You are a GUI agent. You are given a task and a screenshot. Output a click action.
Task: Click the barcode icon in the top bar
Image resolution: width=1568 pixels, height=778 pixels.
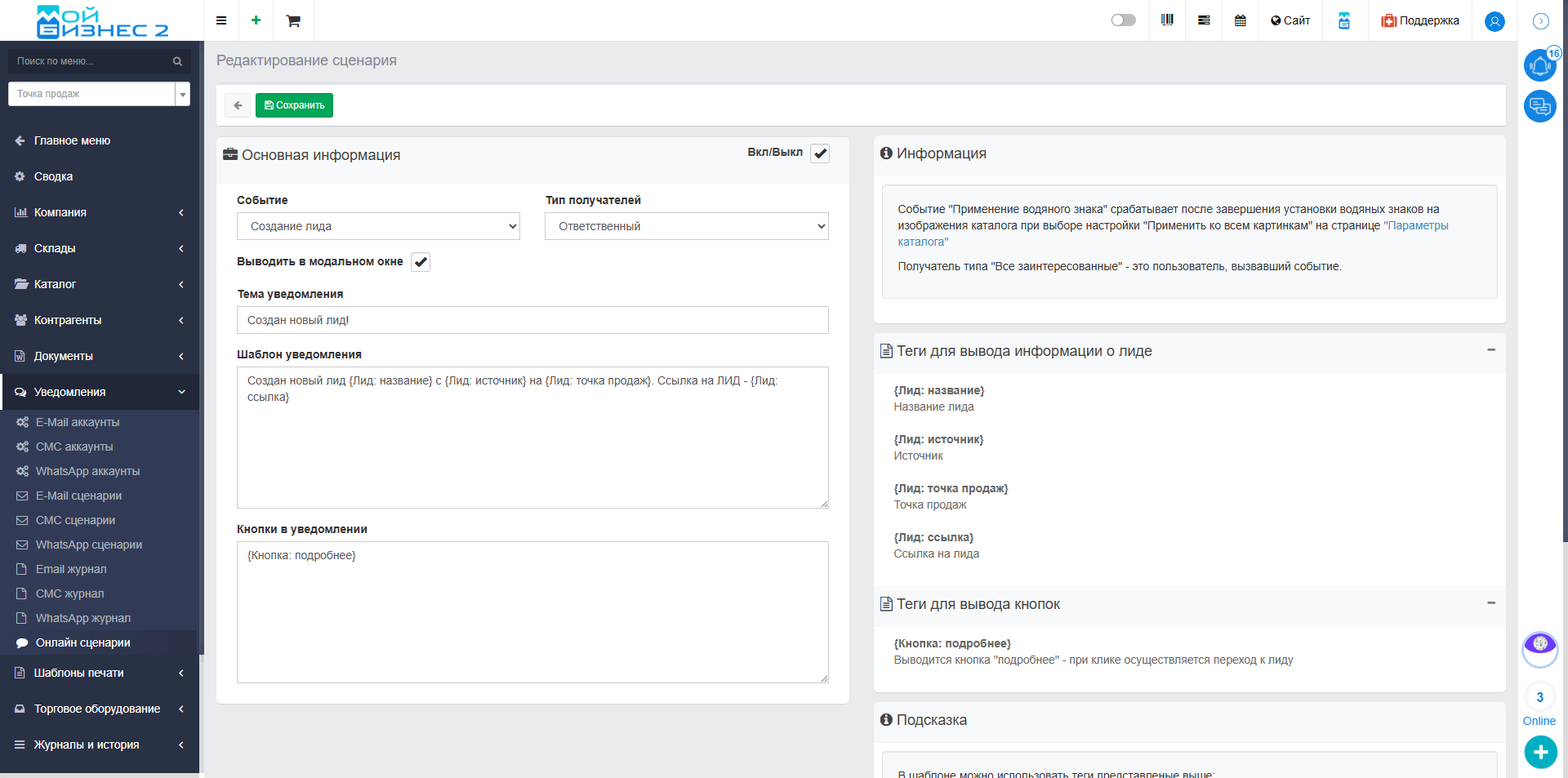coord(1167,20)
